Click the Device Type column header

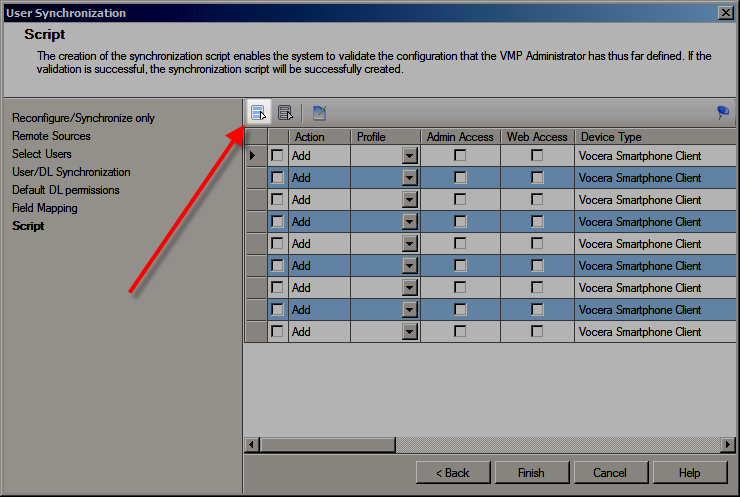[x=655, y=137]
